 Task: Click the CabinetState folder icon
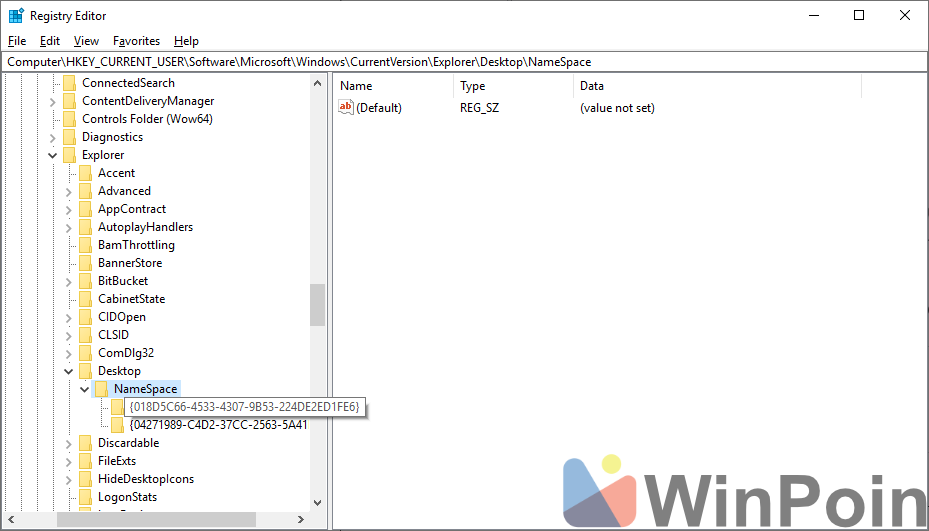85,299
